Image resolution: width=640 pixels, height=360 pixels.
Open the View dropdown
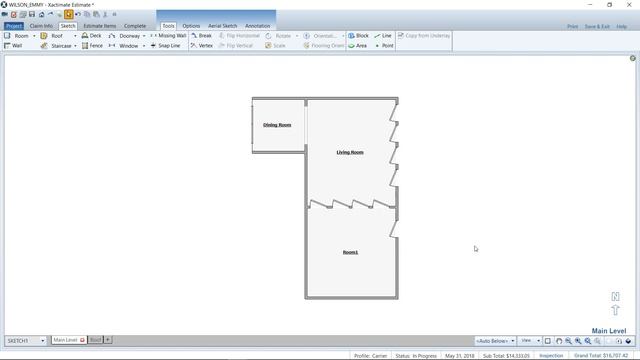[x=530, y=341]
